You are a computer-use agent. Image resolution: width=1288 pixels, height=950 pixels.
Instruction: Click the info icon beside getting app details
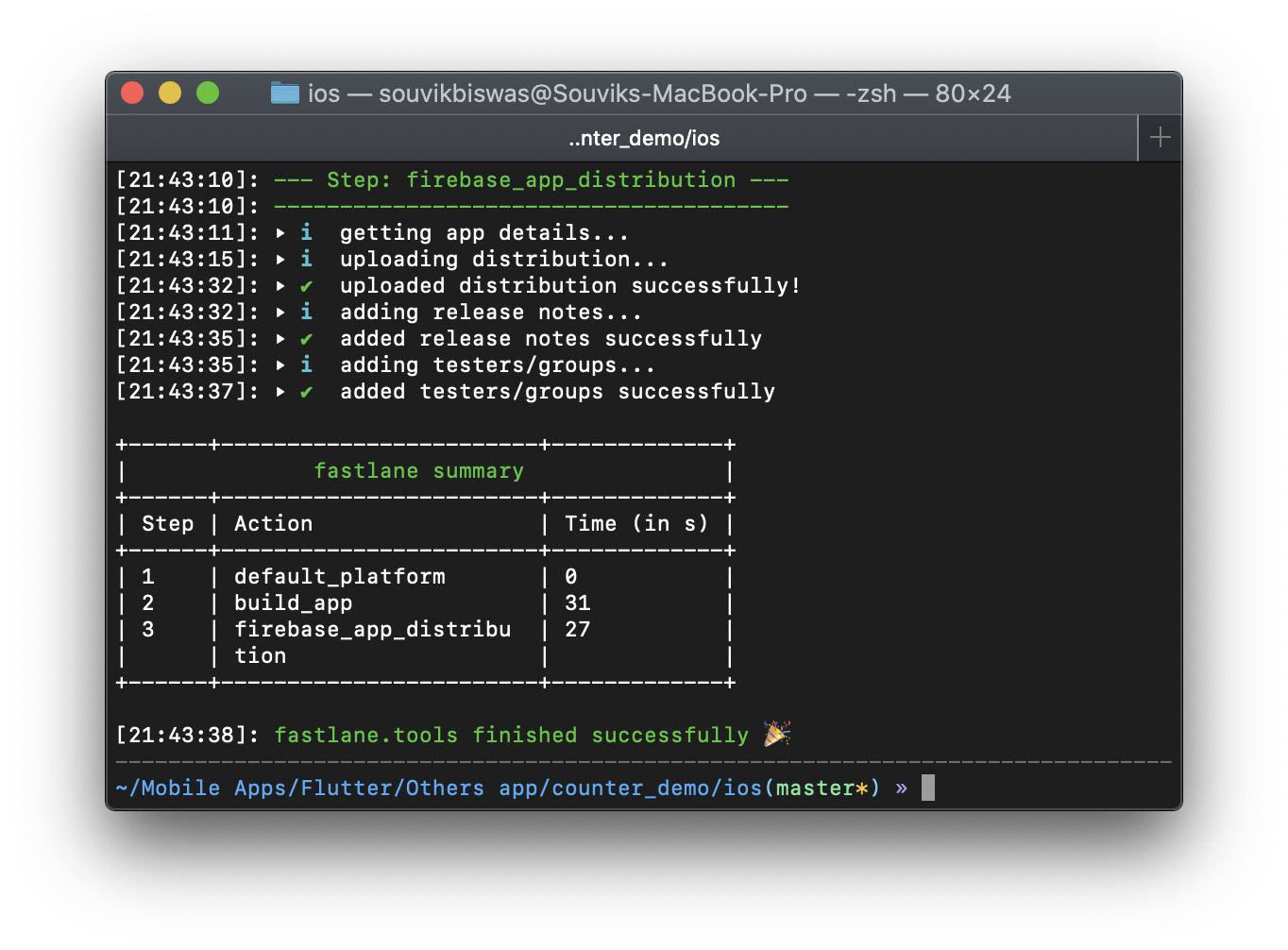306,232
